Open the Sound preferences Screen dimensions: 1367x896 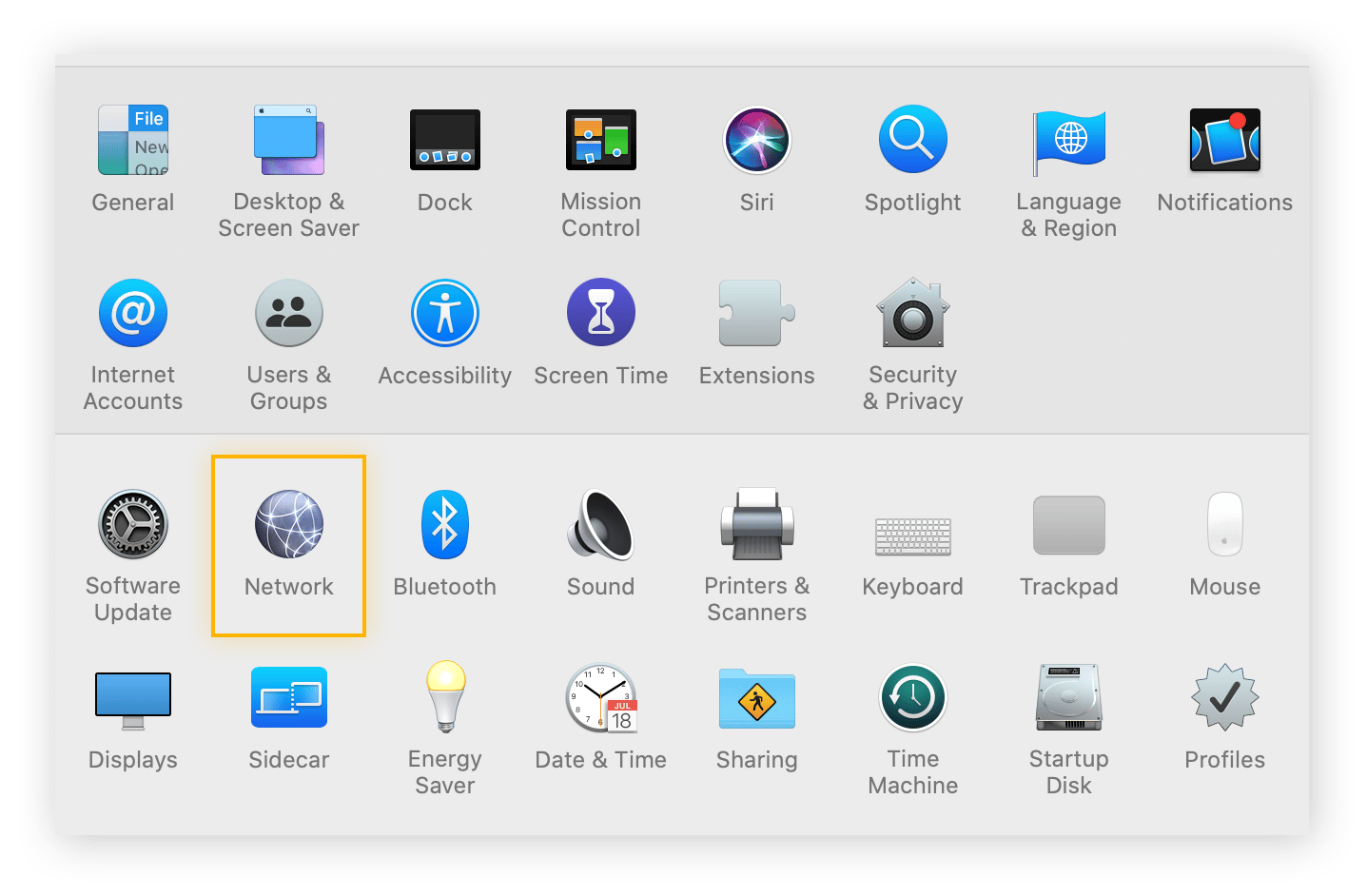click(x=600, y=524)
